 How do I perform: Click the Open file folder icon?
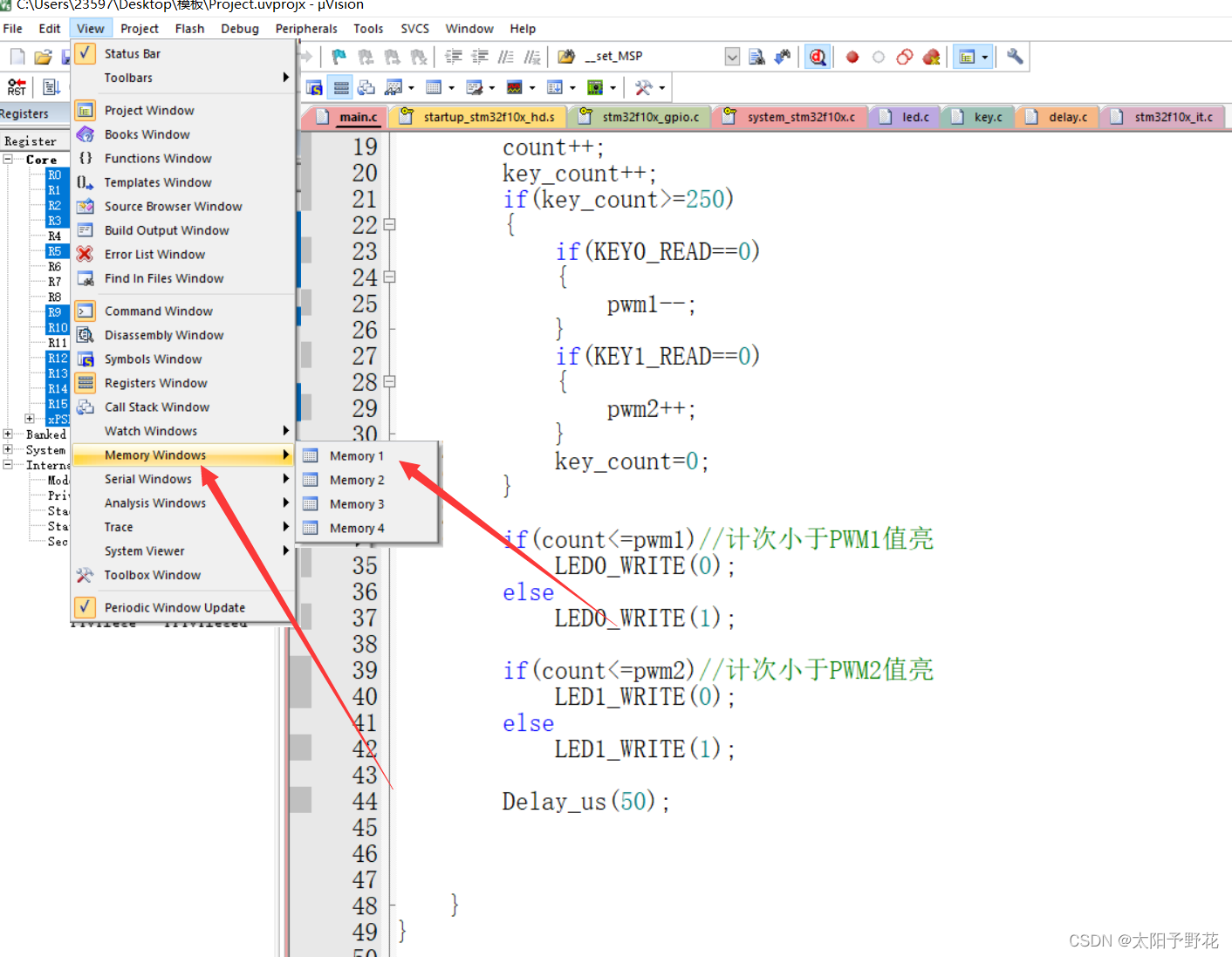(x=43, y=57)
